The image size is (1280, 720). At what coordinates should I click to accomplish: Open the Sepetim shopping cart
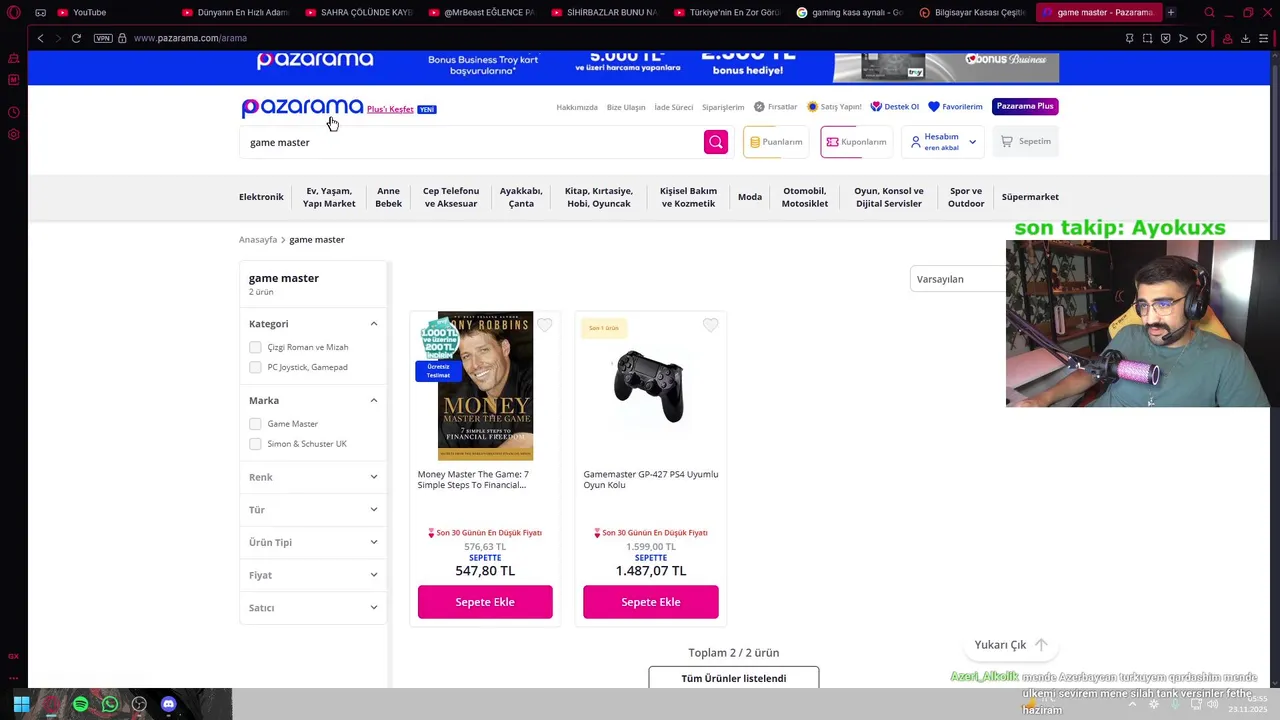pyautogui.click(x=1026, y=142)
